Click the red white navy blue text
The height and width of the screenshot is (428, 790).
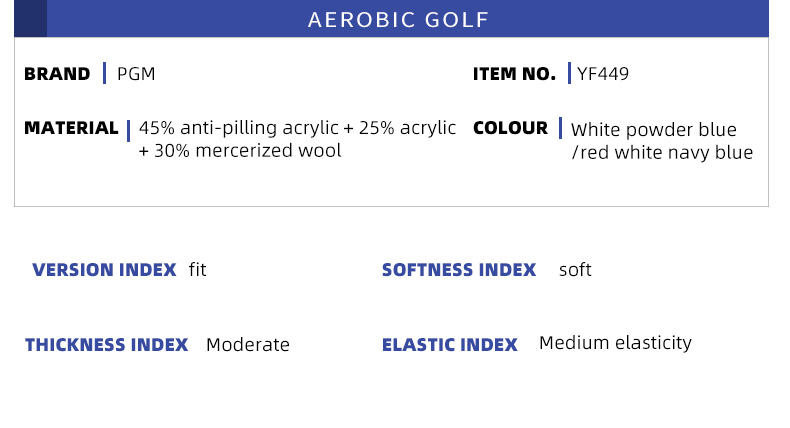click(x=662, y=153)
